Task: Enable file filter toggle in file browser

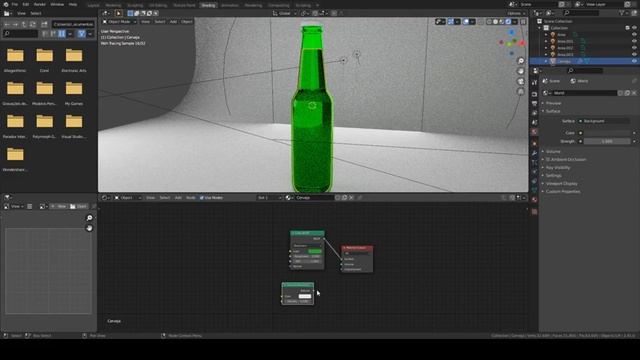Action: pyautogui.click(x=81, y=34)
